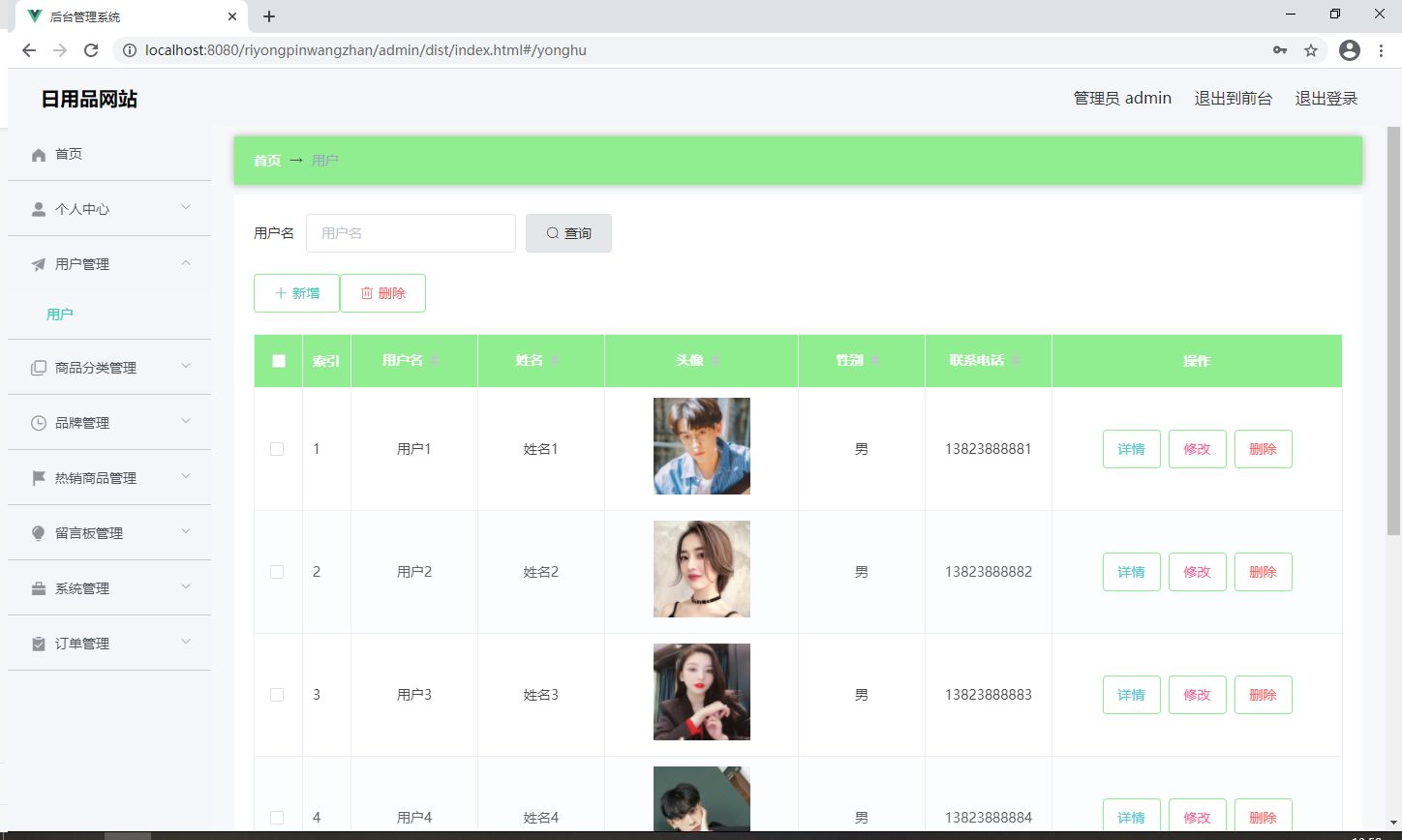
Task: Check the row checkbox for 用户2
Action: 277,572
